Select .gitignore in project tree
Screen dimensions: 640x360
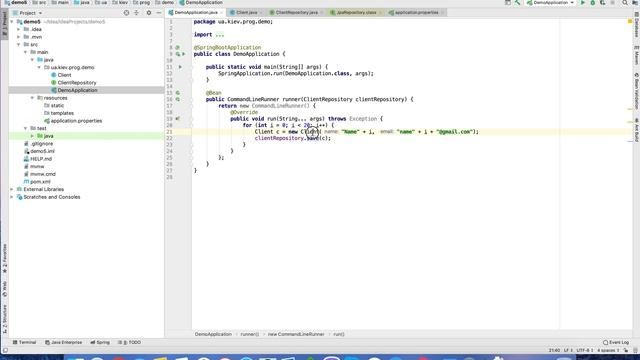38,144
